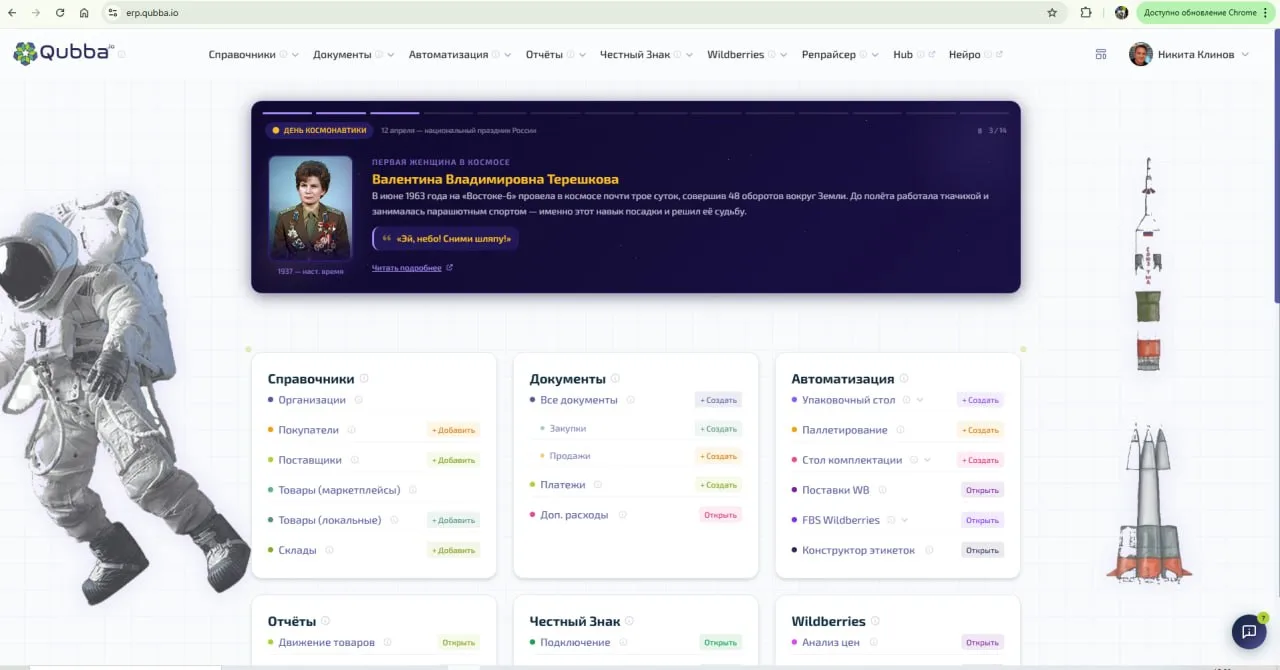The width and height of the screenshot is (1280, 670).
Task: Click the browser home button
Action: 84,13
